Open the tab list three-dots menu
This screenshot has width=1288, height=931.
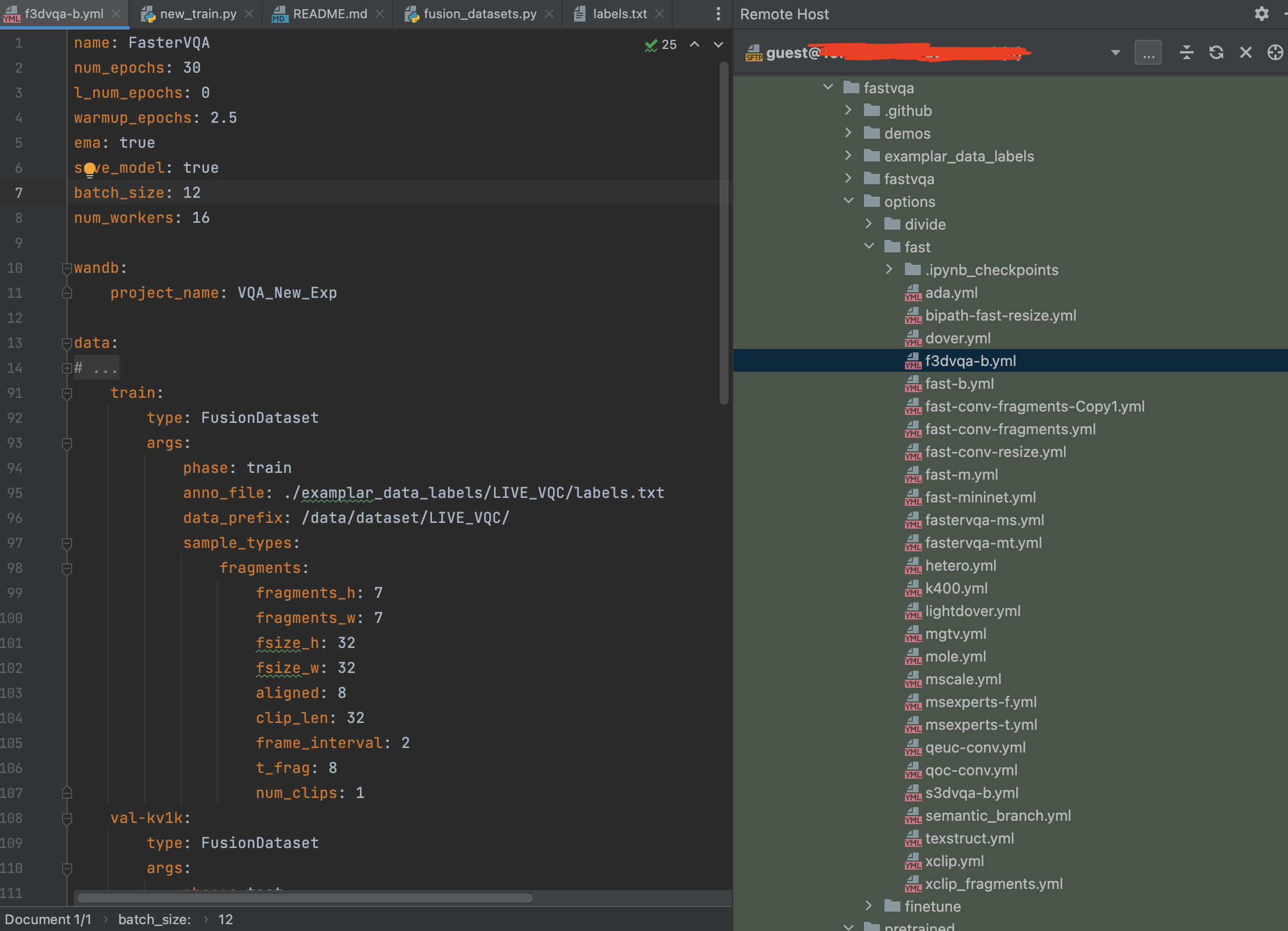click(718, 14)
